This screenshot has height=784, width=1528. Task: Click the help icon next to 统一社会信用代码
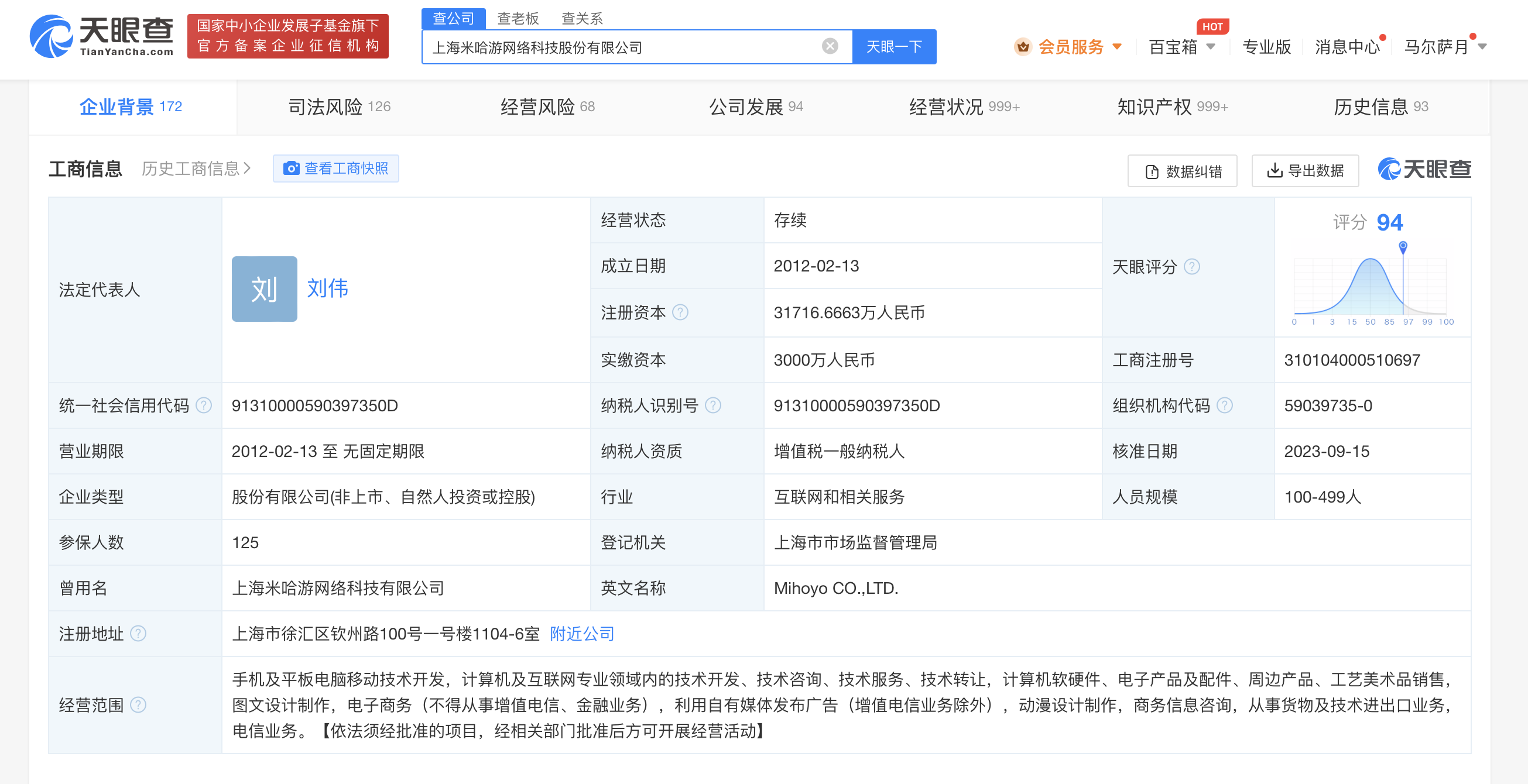204,405
